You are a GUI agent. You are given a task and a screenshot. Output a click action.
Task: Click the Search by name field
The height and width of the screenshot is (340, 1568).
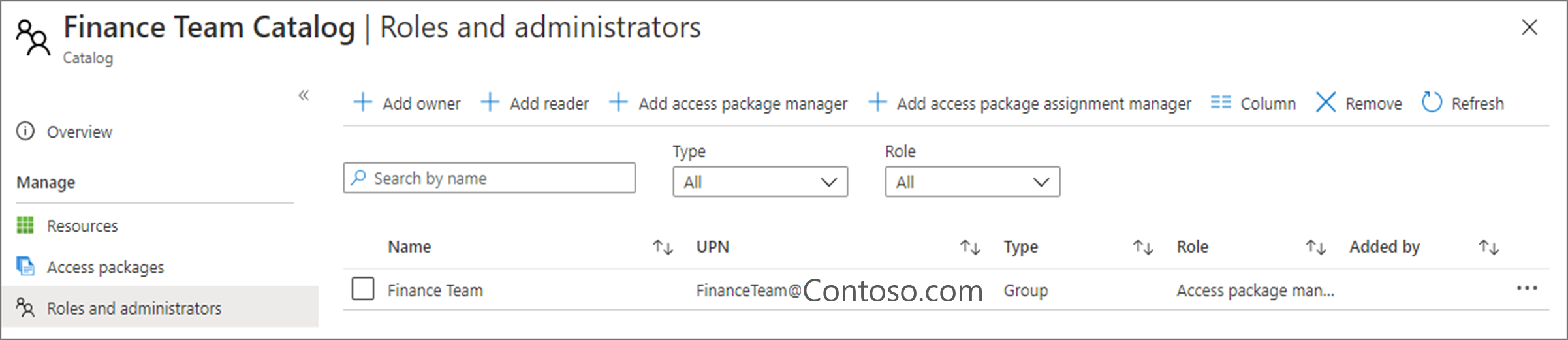(x=490, y=178)
